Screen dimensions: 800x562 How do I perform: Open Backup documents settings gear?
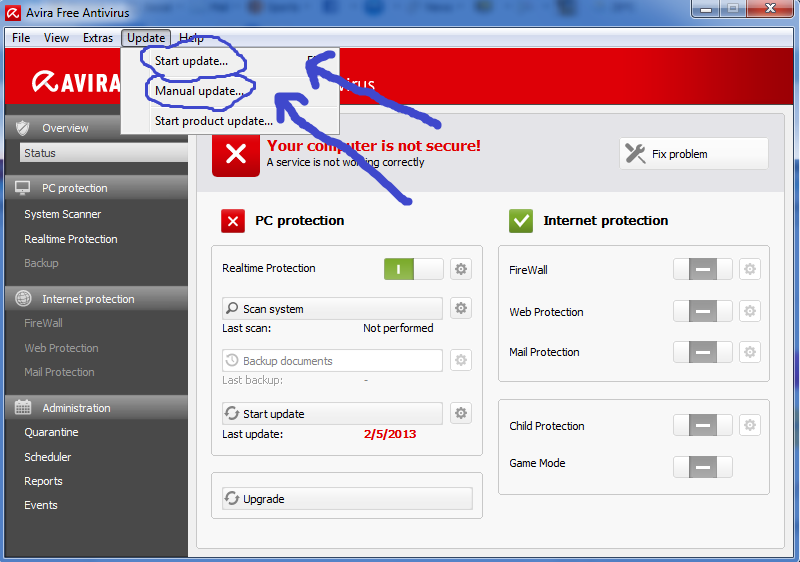pyautogui.click(x=461, y=360)
